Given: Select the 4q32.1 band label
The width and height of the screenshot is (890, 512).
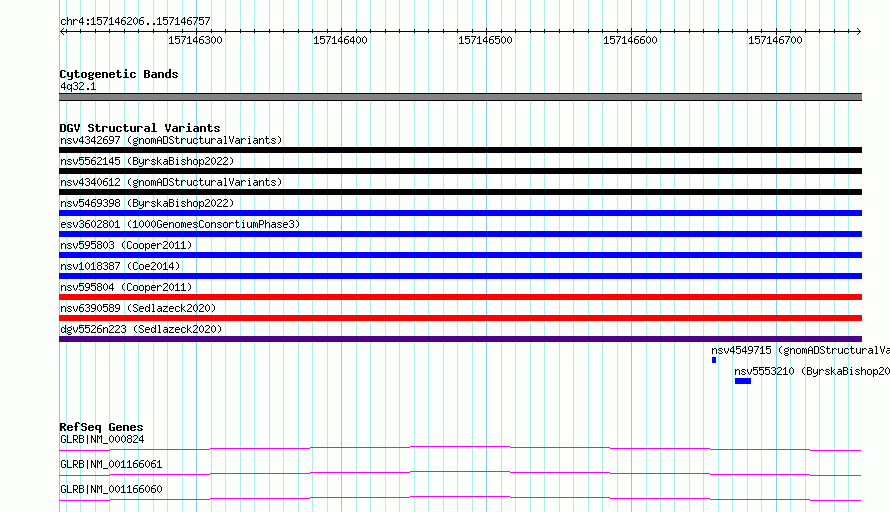Looking at the screenshot, I should tap(78, 86).
